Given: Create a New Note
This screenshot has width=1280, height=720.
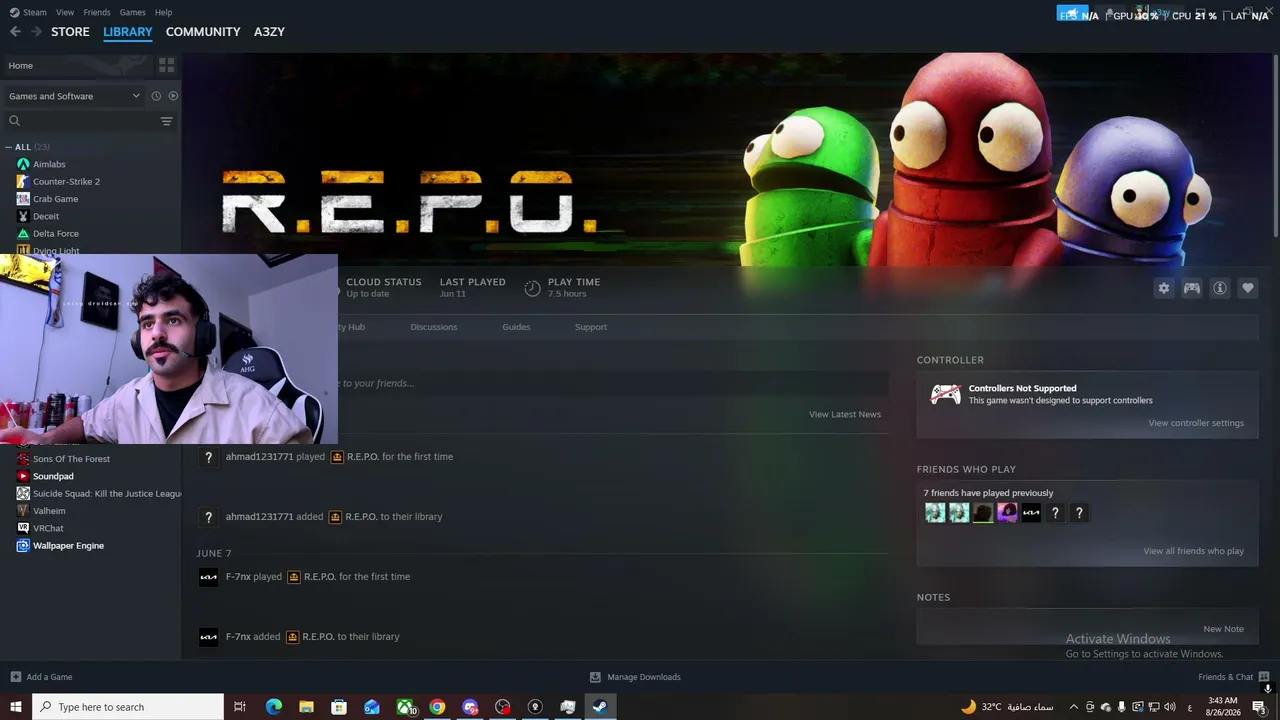Looking at the screenshot, I should (x=1224, y=629).
